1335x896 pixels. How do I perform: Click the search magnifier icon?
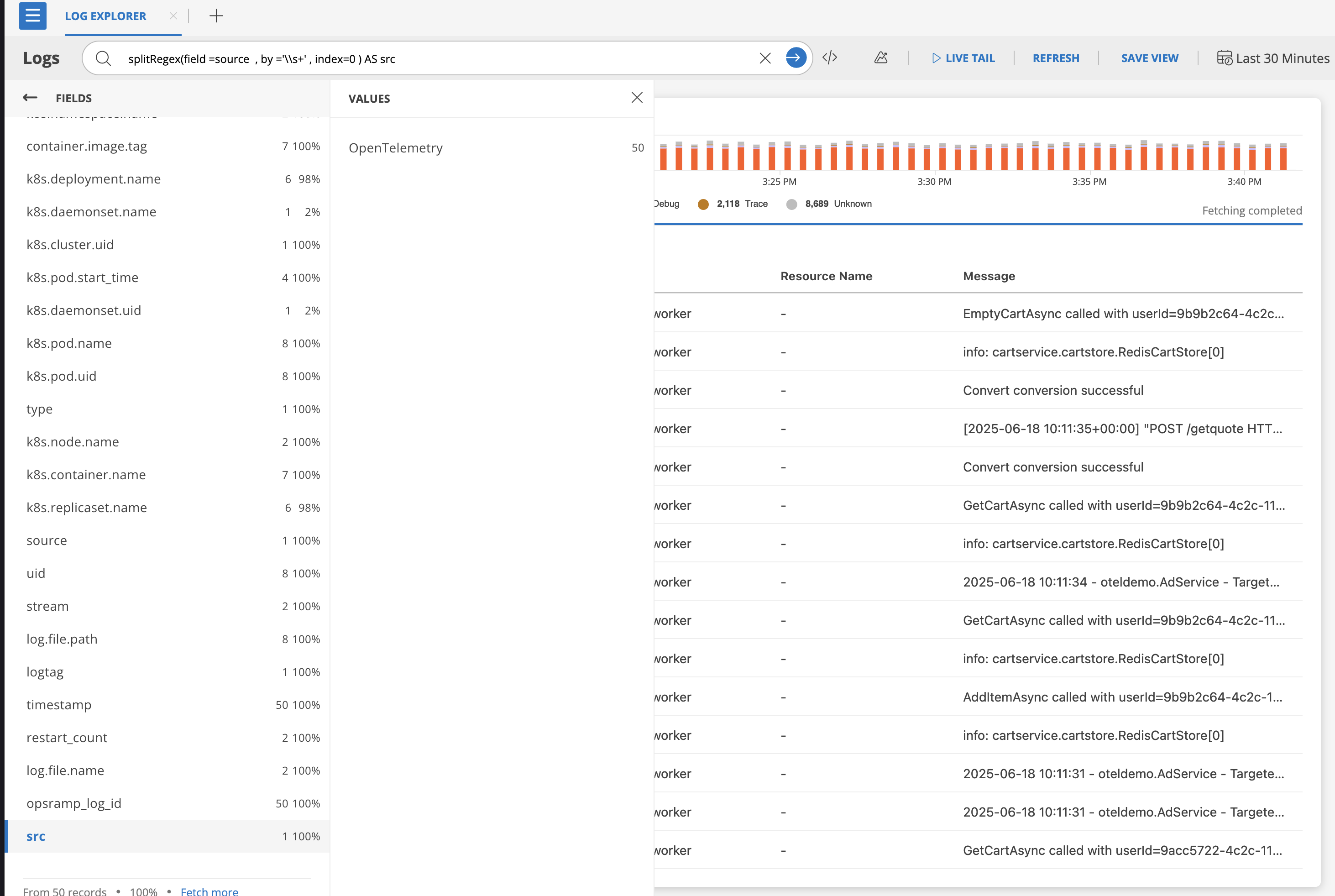click(103, 58)
